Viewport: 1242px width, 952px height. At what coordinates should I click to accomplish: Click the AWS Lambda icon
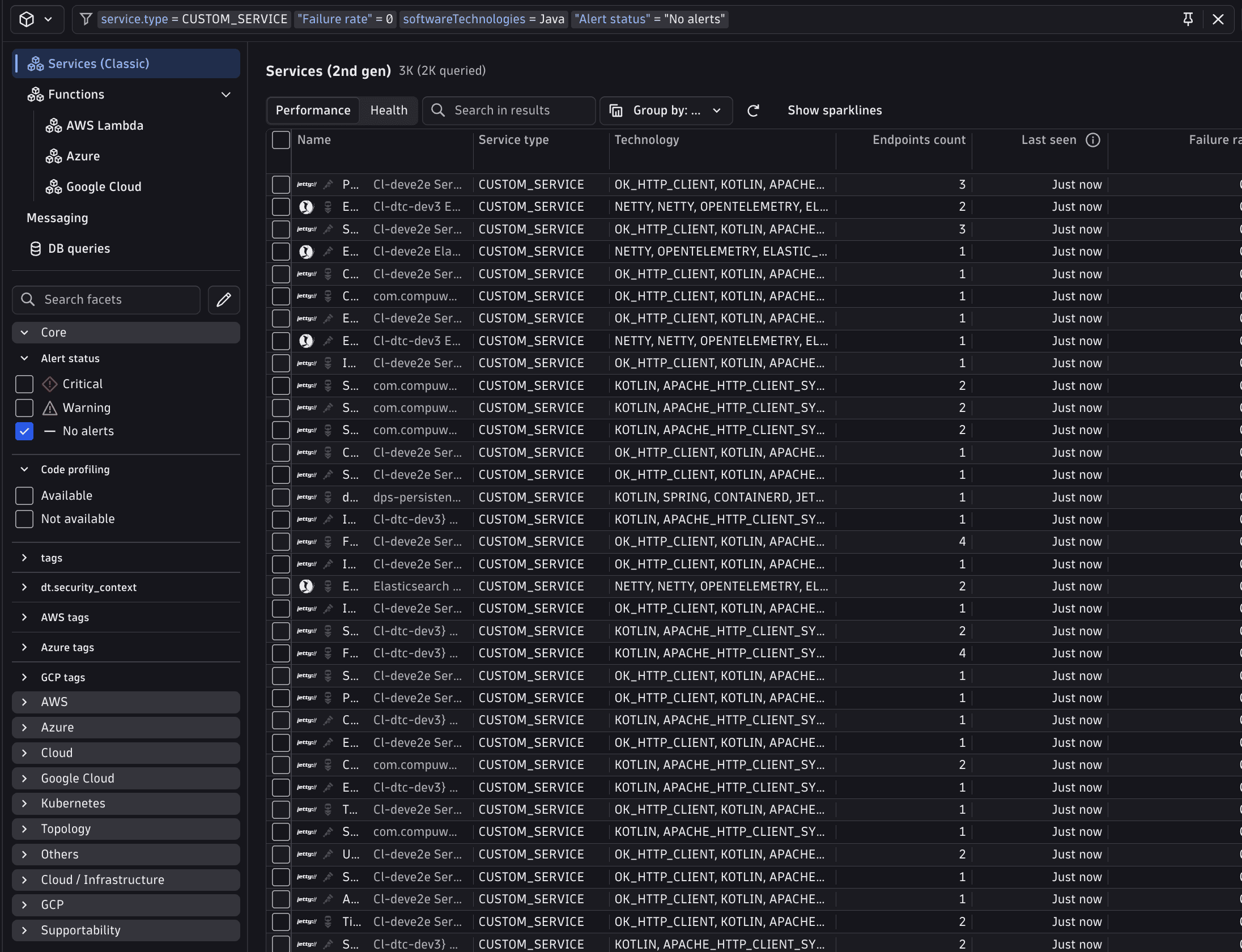click(x=53, y=125)
